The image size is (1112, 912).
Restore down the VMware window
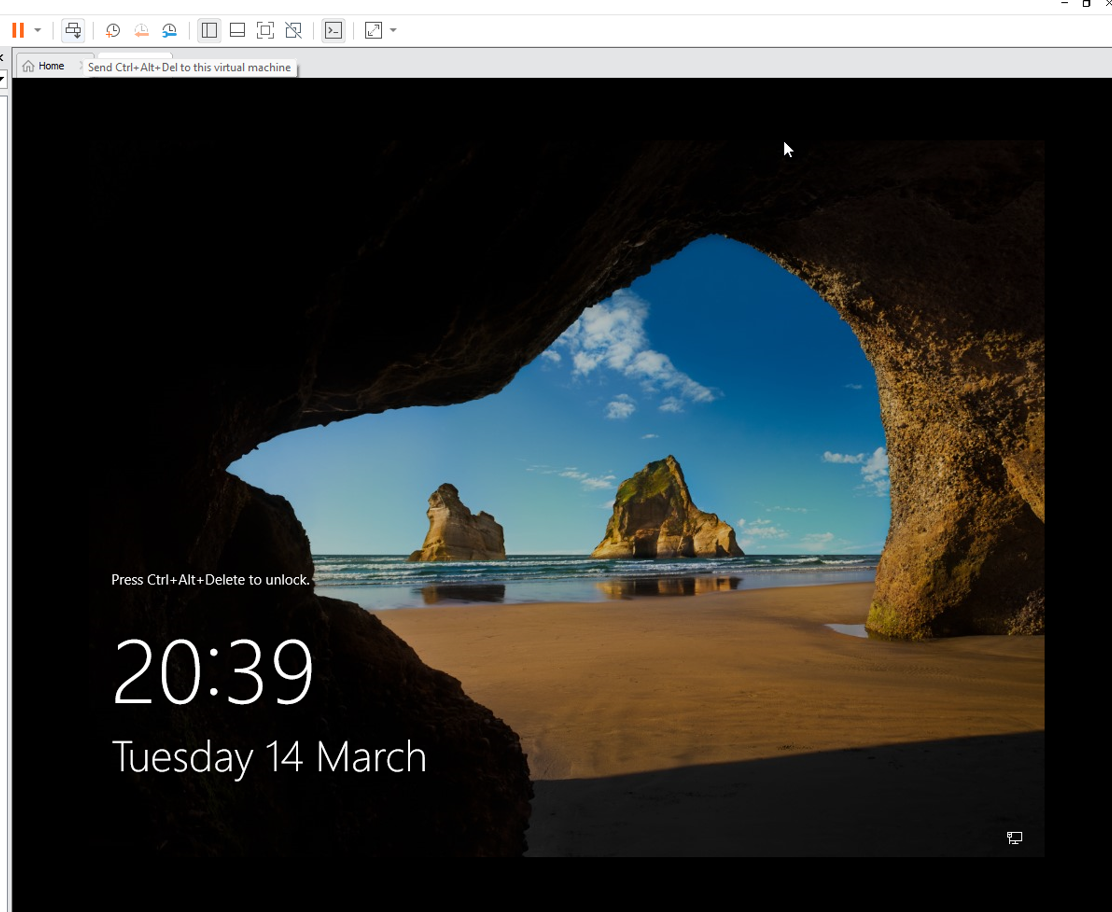tap(1086, 4)
